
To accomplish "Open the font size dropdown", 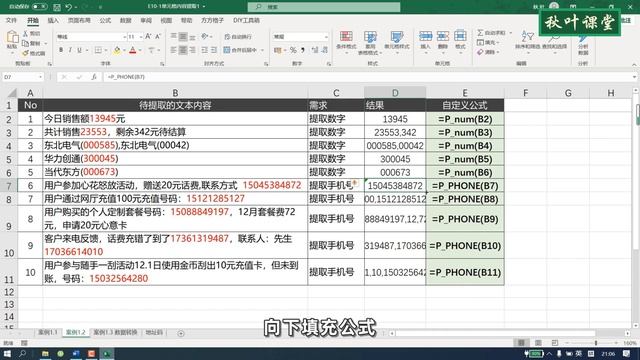I will tap(141, 37).
